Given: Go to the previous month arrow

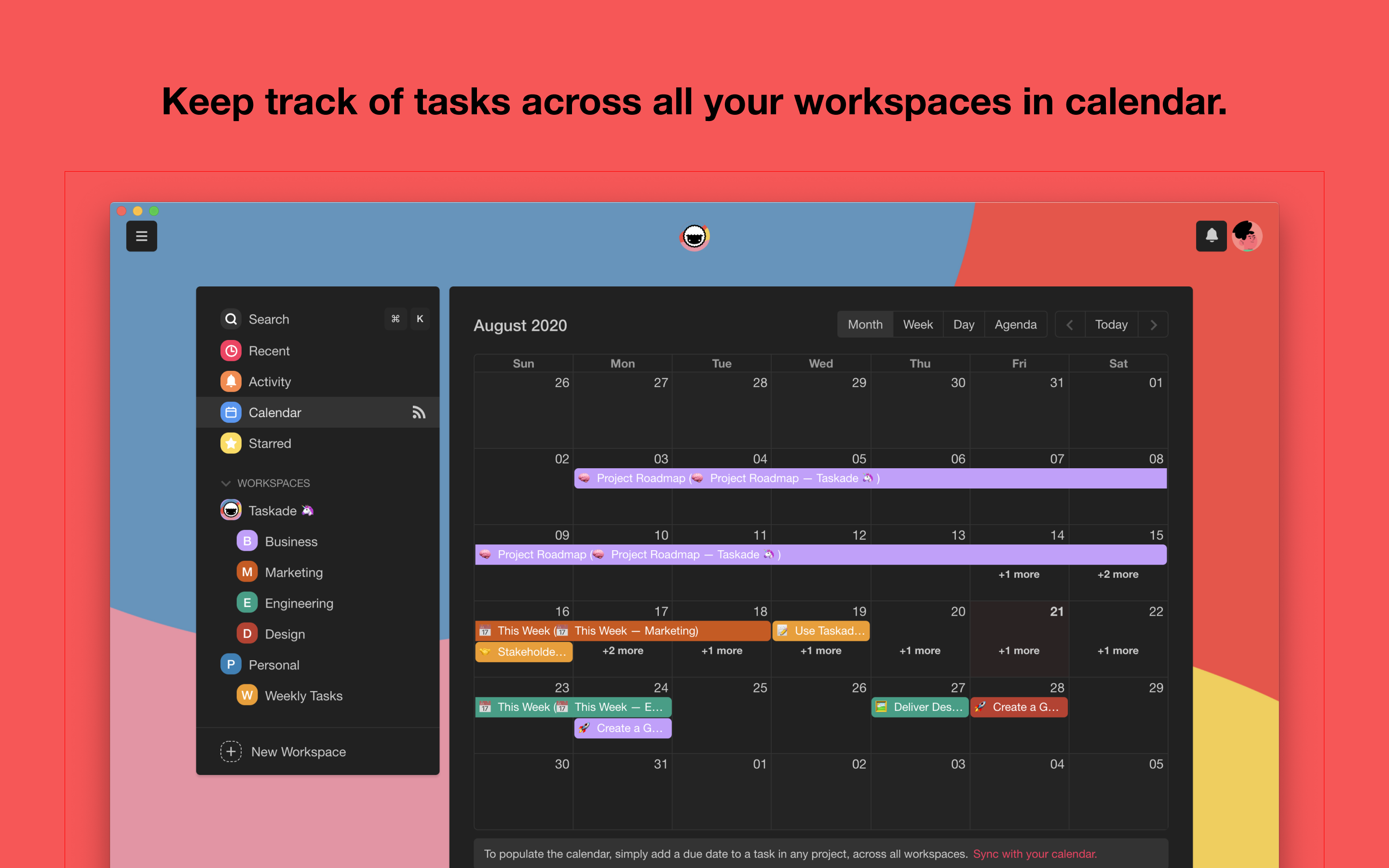Looking at the screenshot, I should (x=1069, y=325).
